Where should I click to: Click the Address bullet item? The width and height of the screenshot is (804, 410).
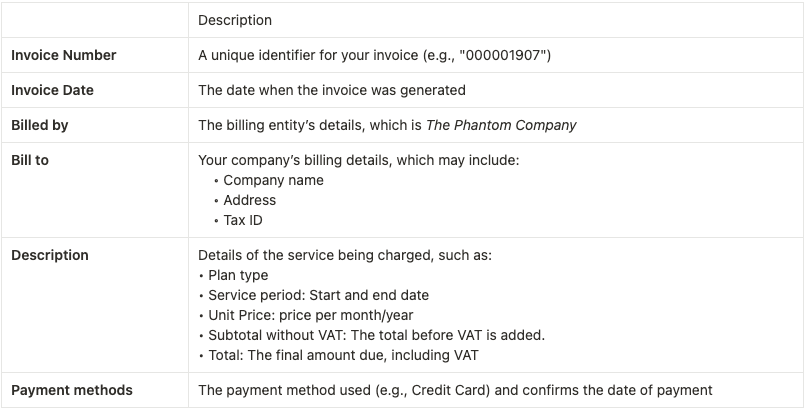pyautogui.click(x=249, y=200)
